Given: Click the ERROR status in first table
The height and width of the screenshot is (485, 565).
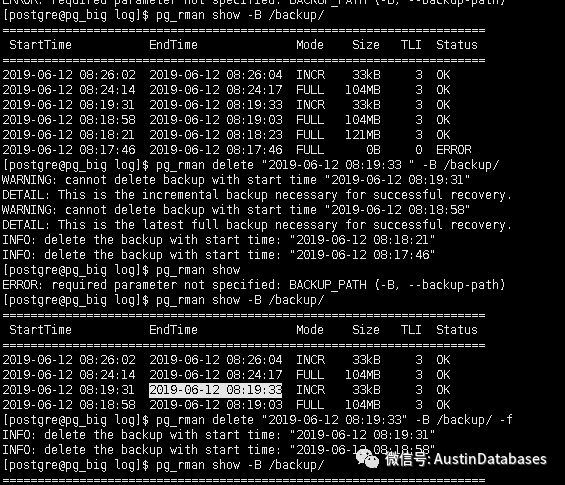Looking at the screenshot, I should pos(454,150).
